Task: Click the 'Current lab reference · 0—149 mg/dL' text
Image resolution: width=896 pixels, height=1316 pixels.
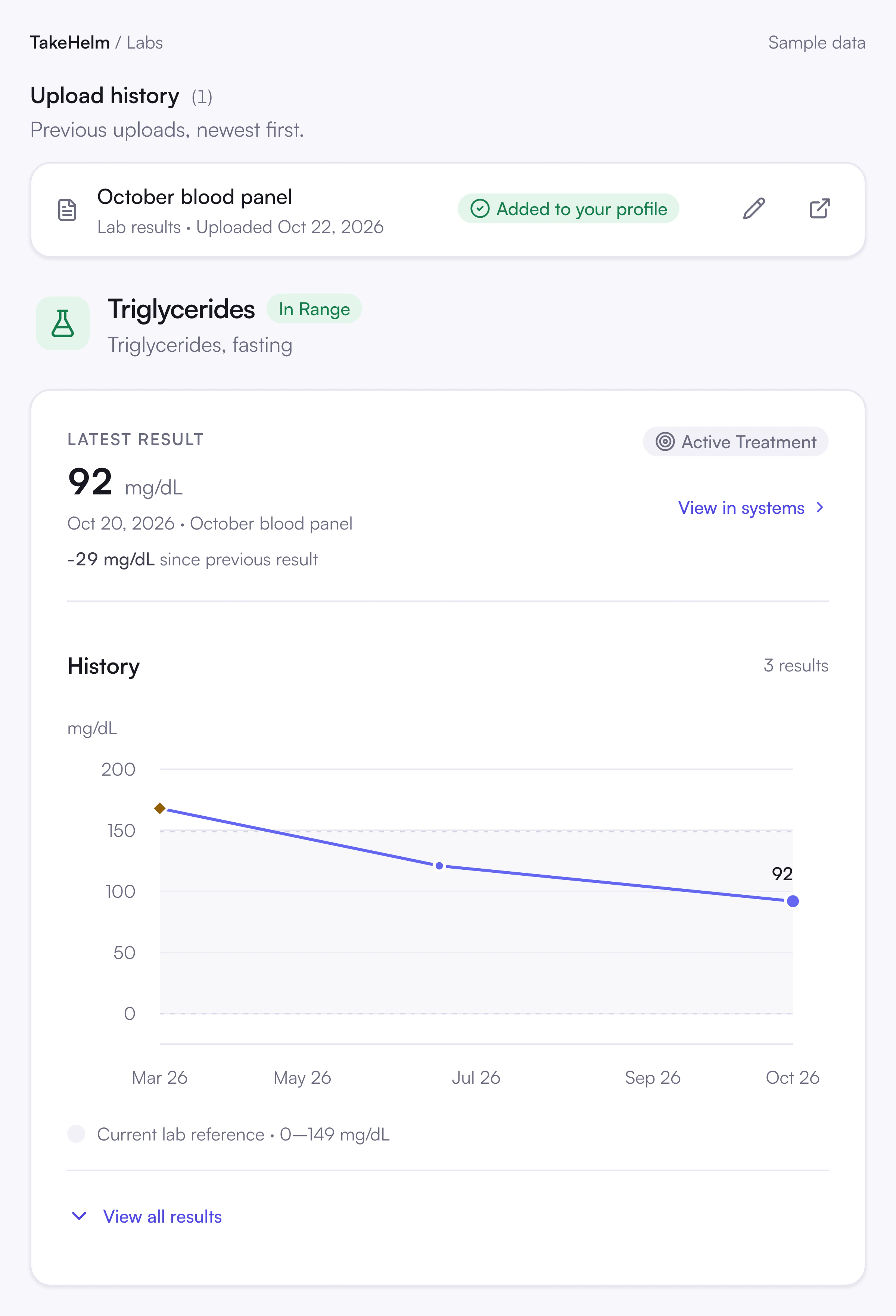Action: 243,1134
